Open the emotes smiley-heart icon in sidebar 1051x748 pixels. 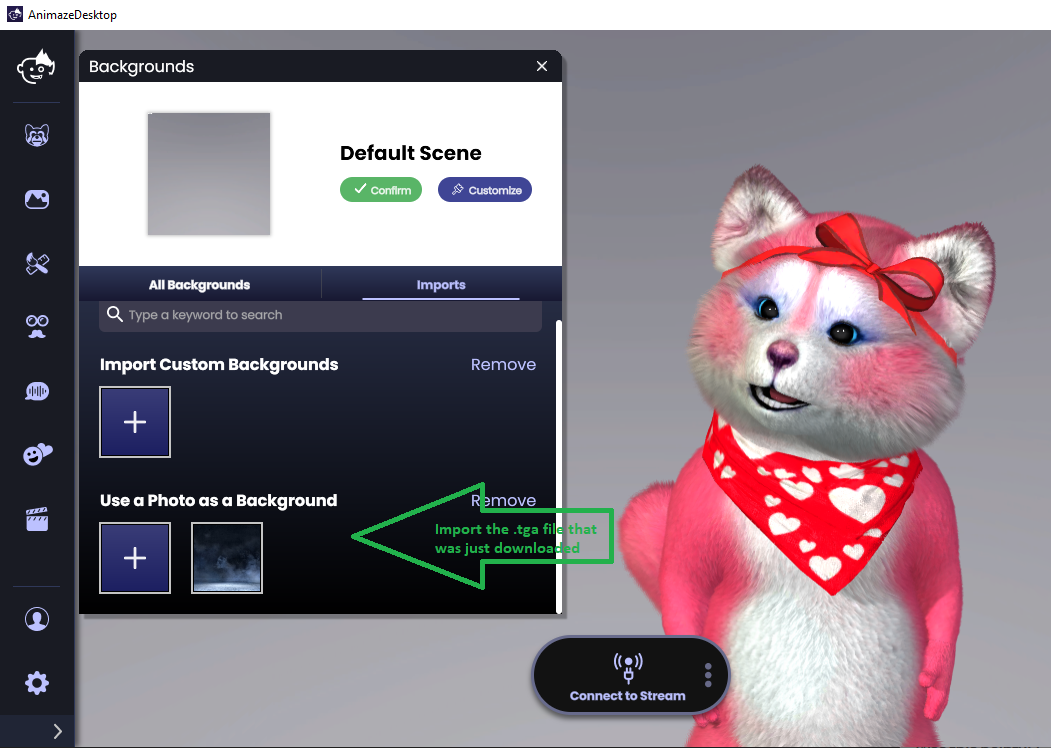(x=37, y=454)
